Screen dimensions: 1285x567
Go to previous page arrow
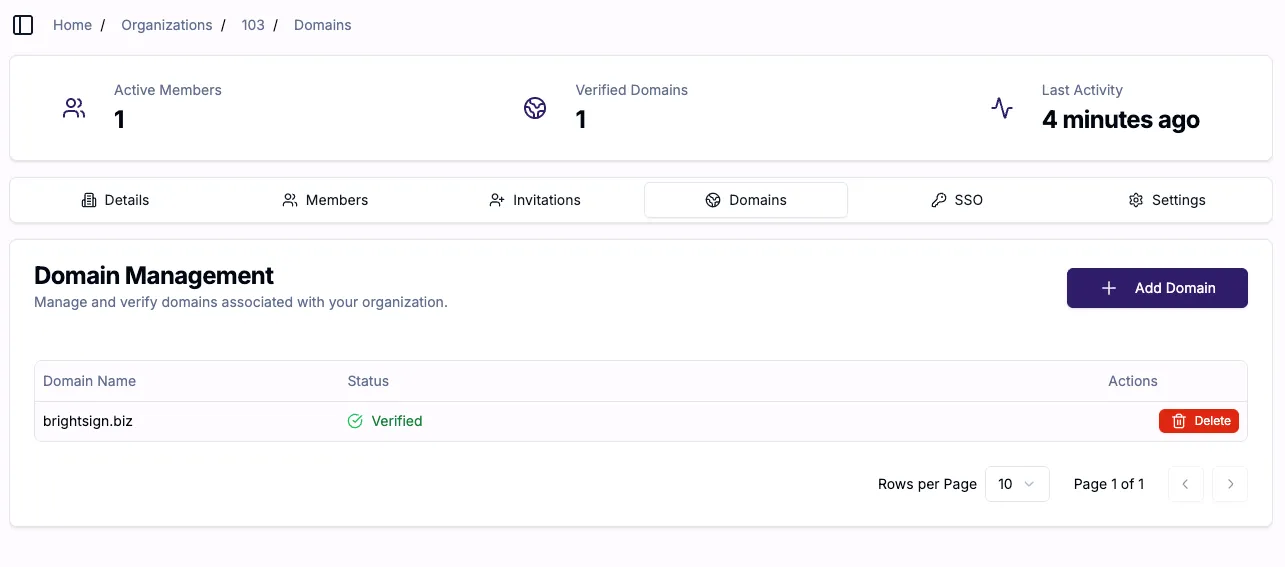(1185, 484)
